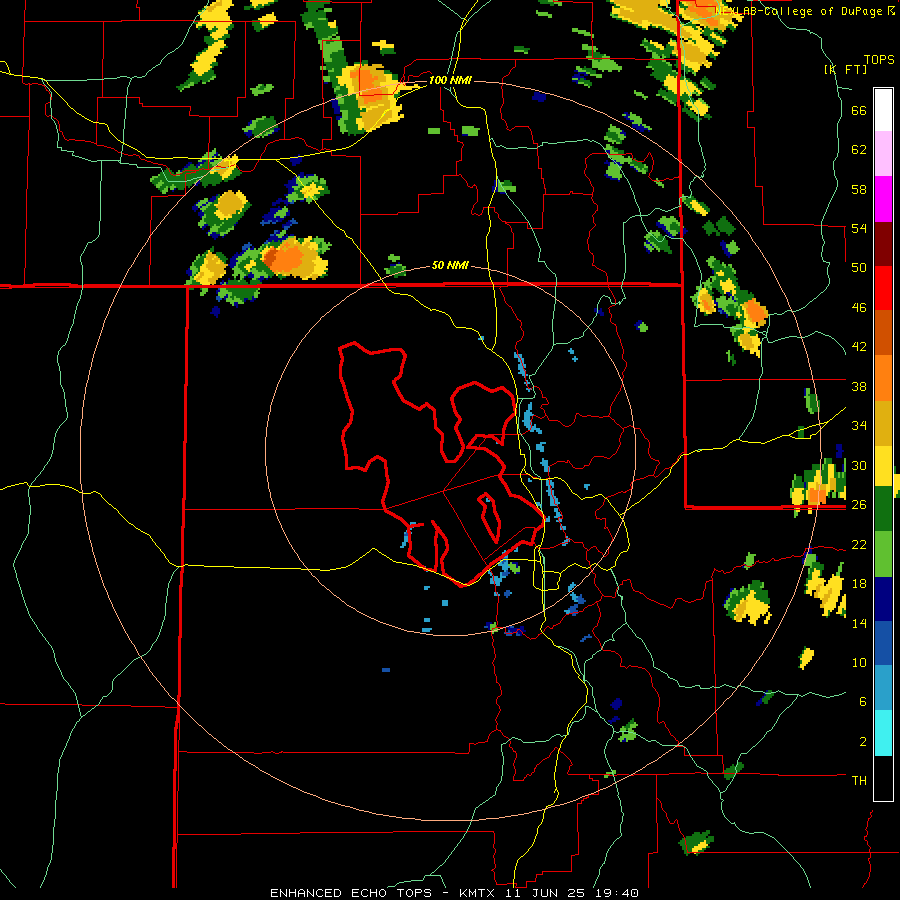This screenshot has height=900, width=900.
Task: Click the cyan legend swatch
Action: pyautogui.click(x=883, y=733)
